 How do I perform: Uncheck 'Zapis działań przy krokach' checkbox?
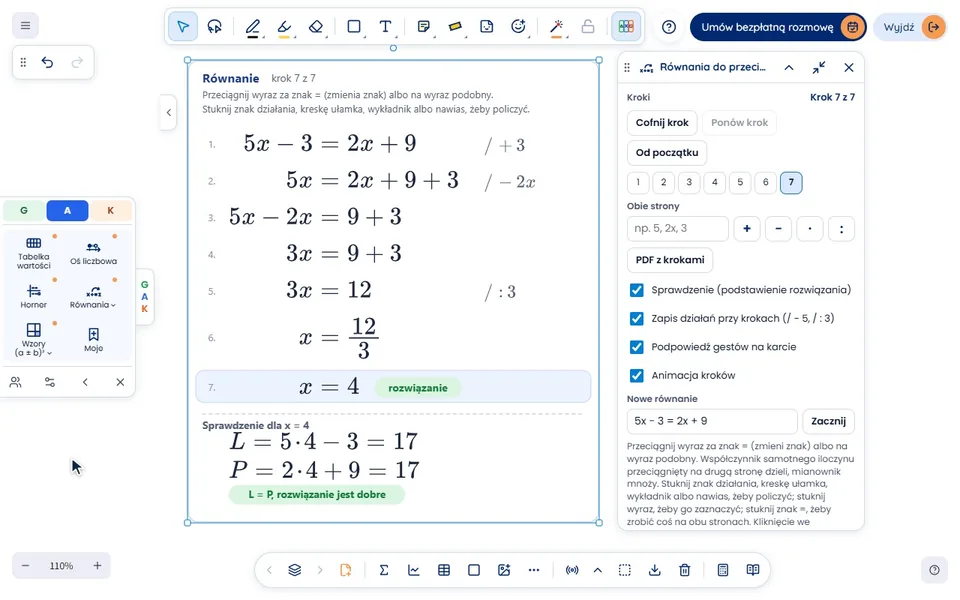coord(637,318)
